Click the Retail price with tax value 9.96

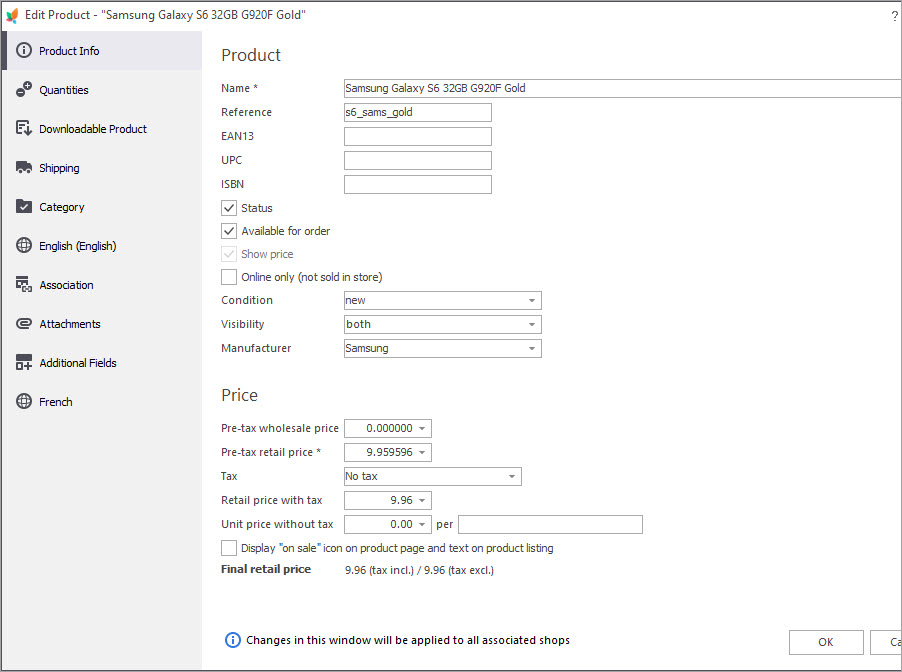402,500
